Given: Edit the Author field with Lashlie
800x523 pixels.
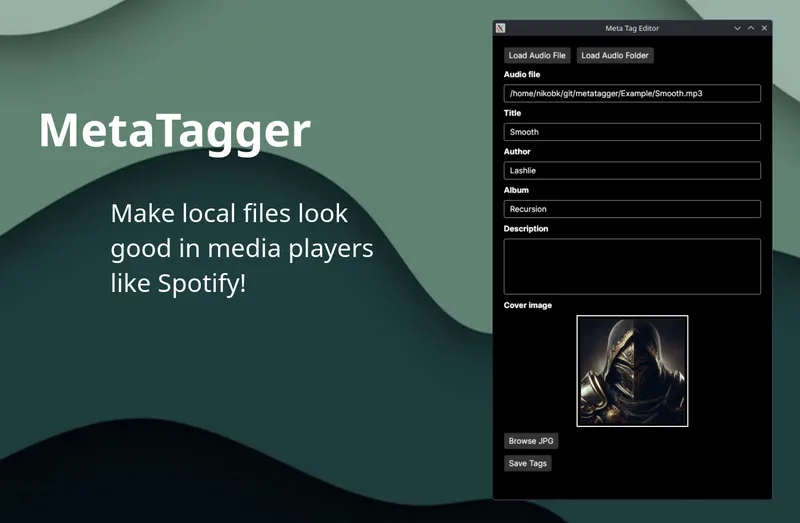Looking at the screenshot, I should (x=632, y=170).
